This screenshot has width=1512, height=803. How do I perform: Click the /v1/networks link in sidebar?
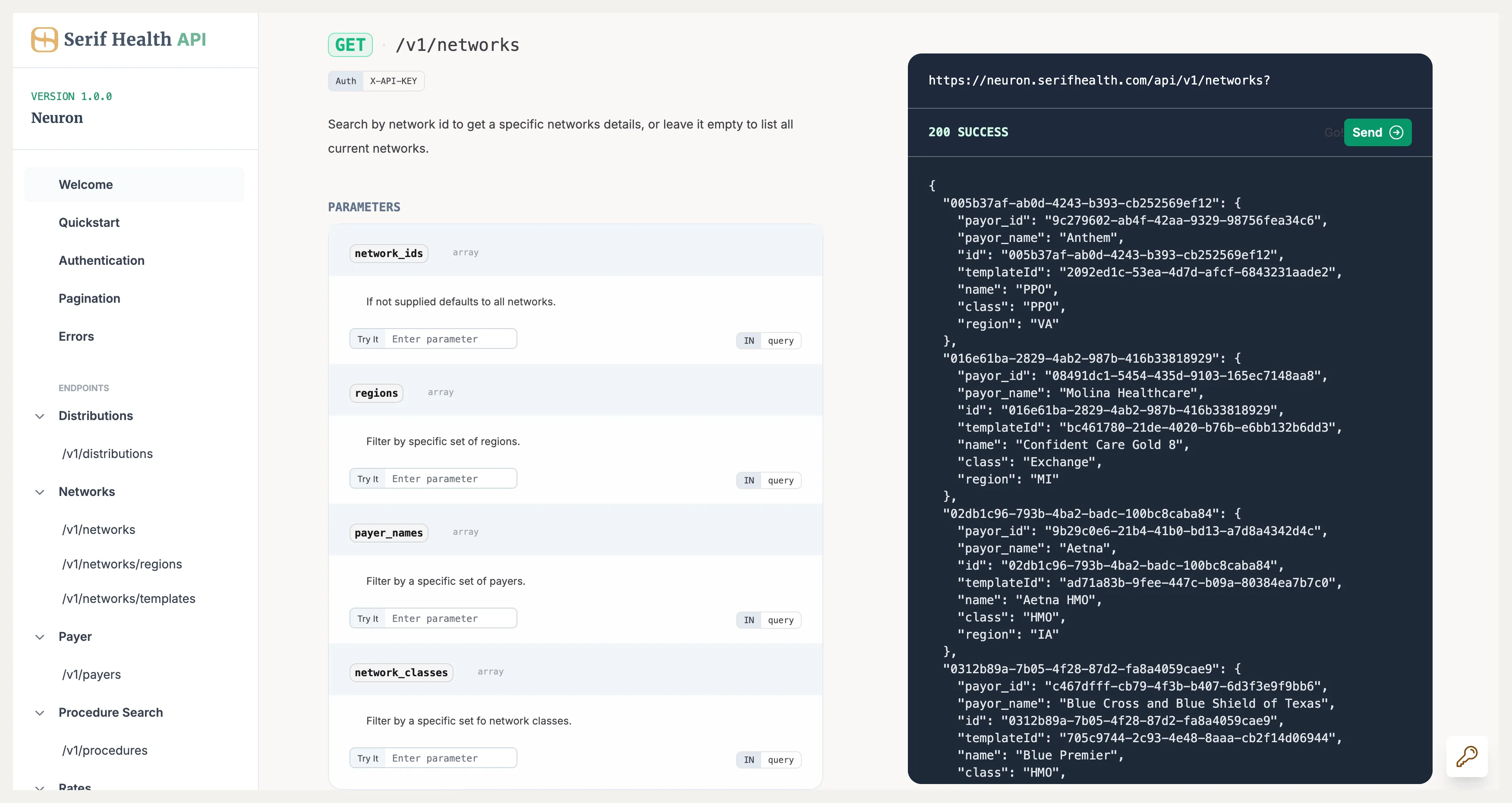[x=97, y=529]
